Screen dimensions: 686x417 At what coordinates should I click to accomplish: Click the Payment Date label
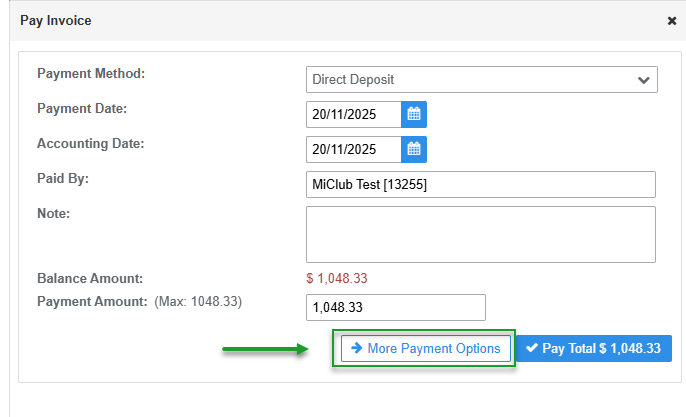click(x=82, y=109)
